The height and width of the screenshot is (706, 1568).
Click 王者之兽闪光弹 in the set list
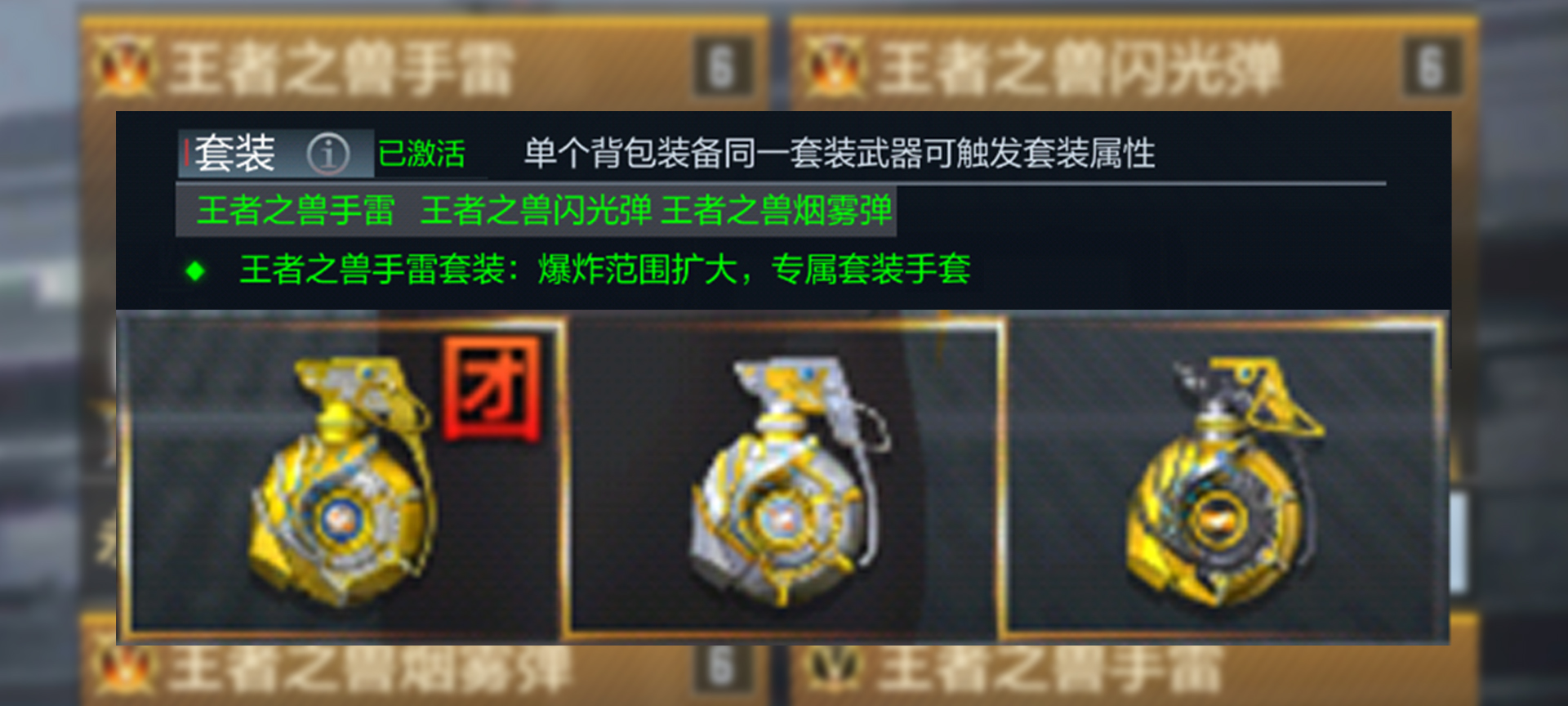[x=537, y=211]
